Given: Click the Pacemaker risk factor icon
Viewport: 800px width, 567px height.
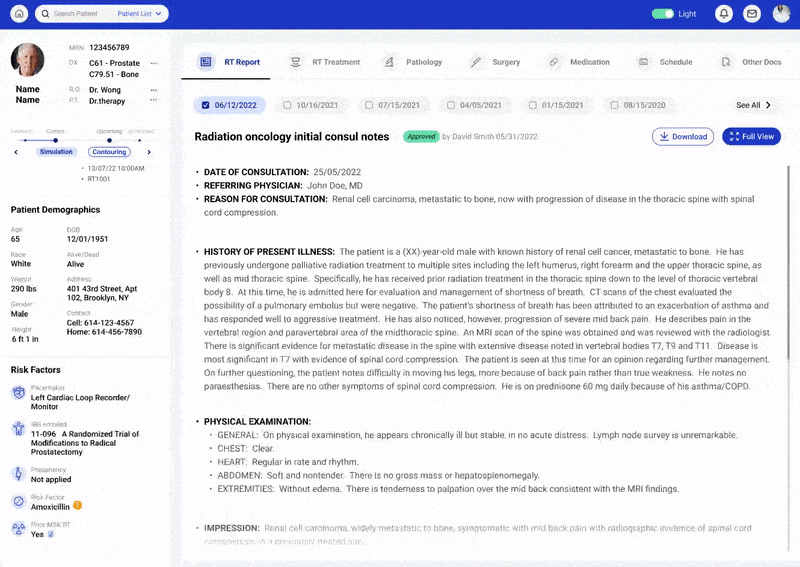Looking at the screenshot, I should 18,392.
